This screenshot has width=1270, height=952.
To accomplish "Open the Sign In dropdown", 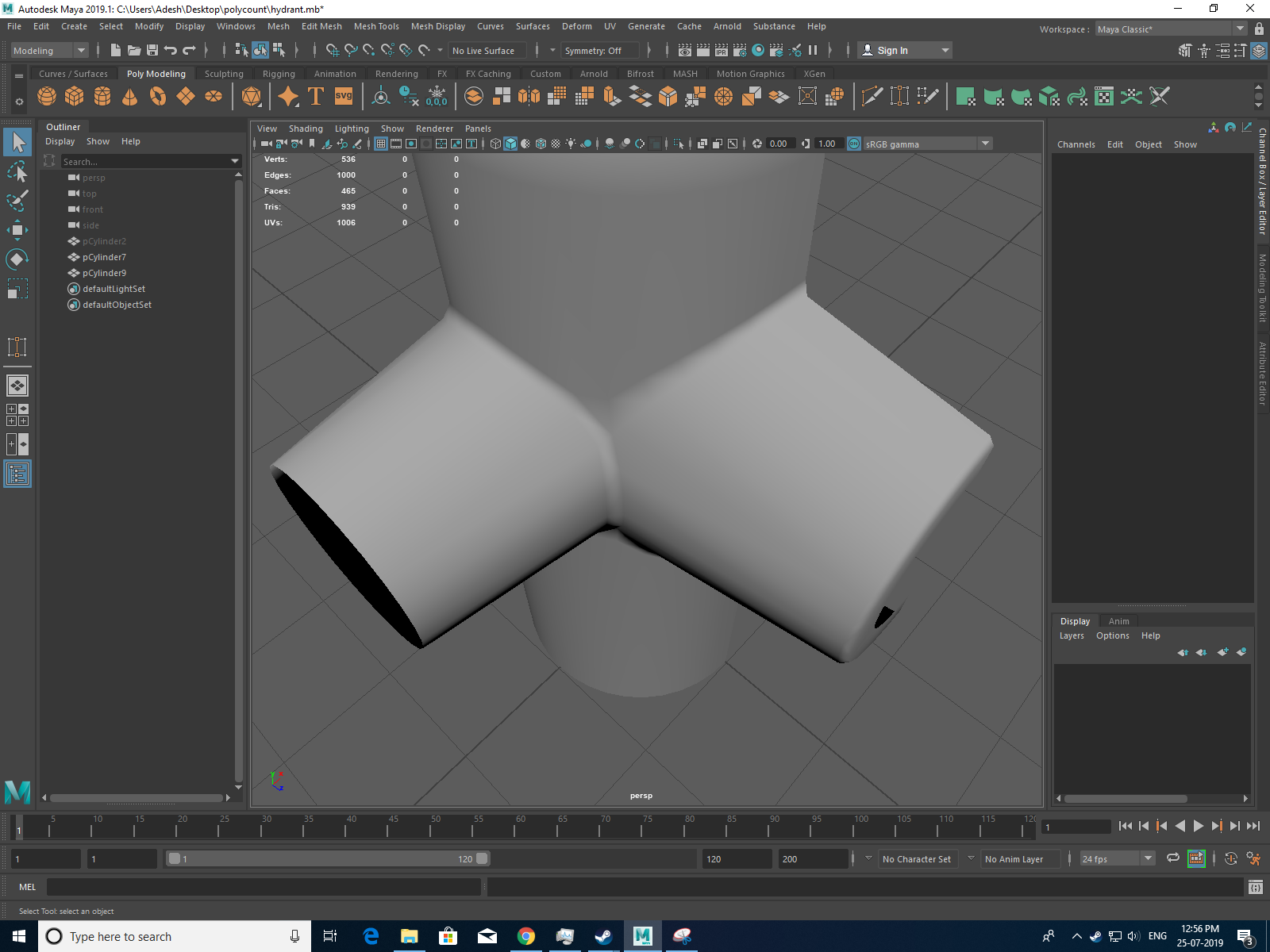I will [905, 50].
